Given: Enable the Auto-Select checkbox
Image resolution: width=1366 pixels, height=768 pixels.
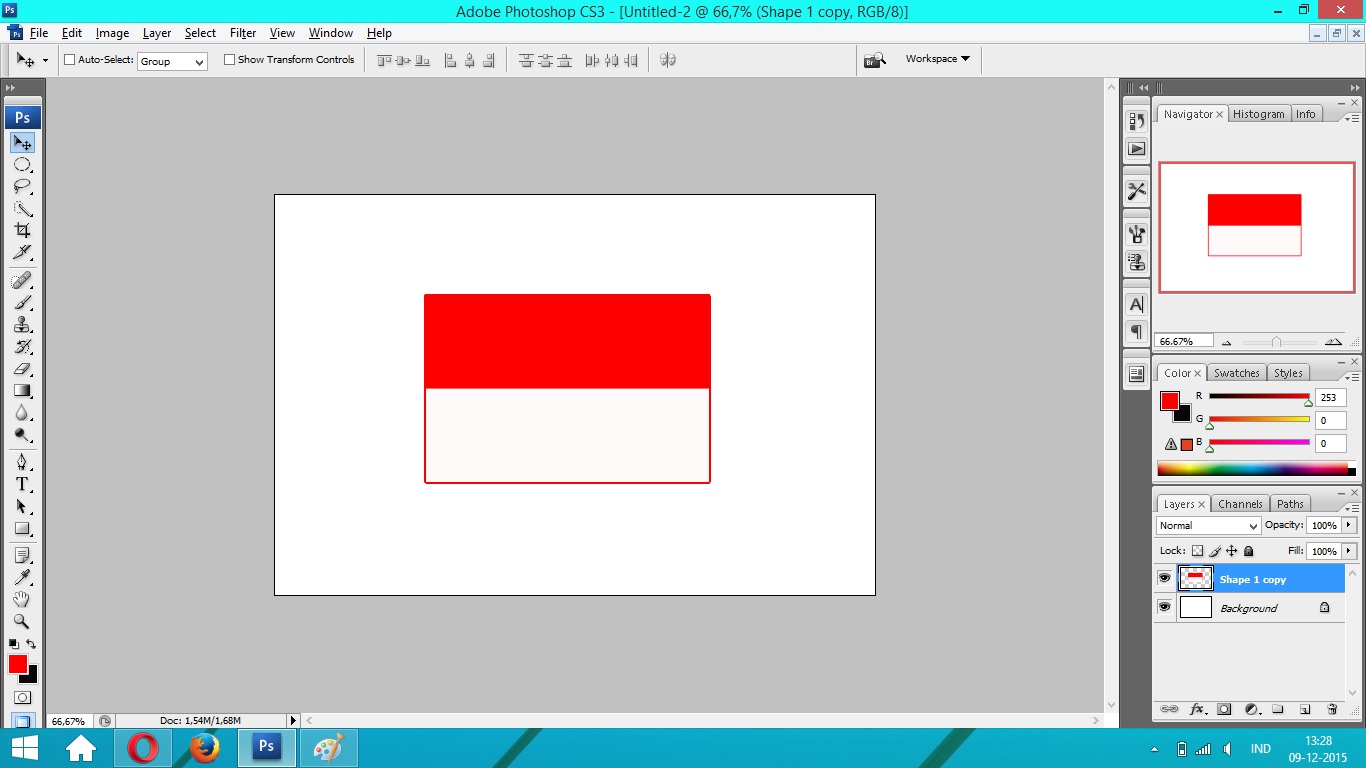Looking at the screenshot, I should pyautogui.click(x=70, y=60).
